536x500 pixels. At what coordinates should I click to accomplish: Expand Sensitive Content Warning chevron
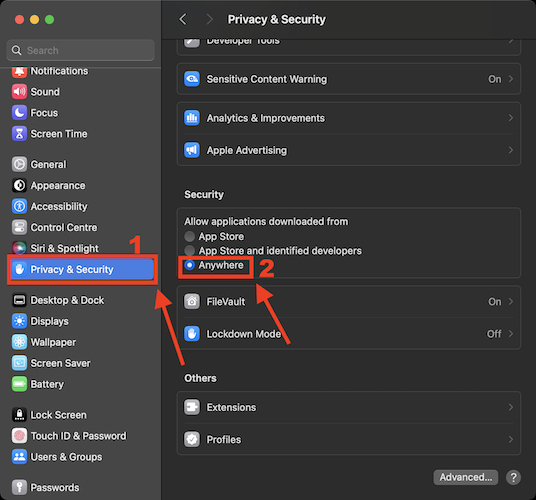pos(511,79)
